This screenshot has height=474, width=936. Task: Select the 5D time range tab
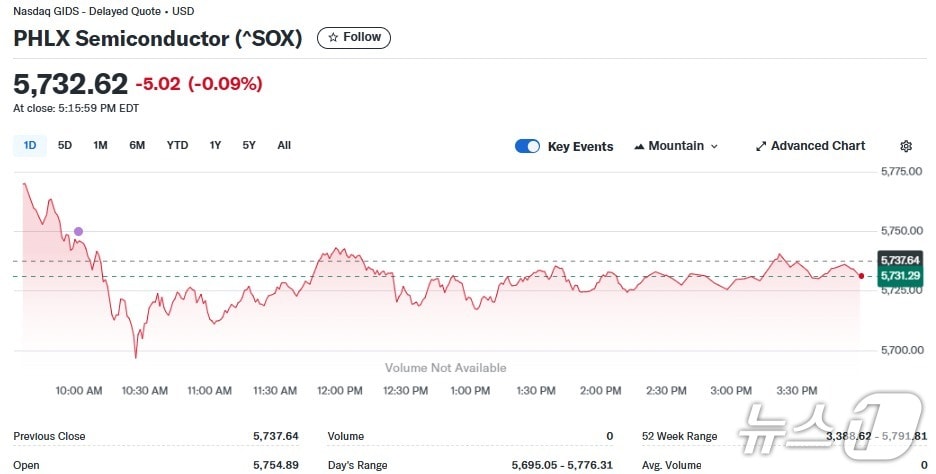click(x=65, y=145)
